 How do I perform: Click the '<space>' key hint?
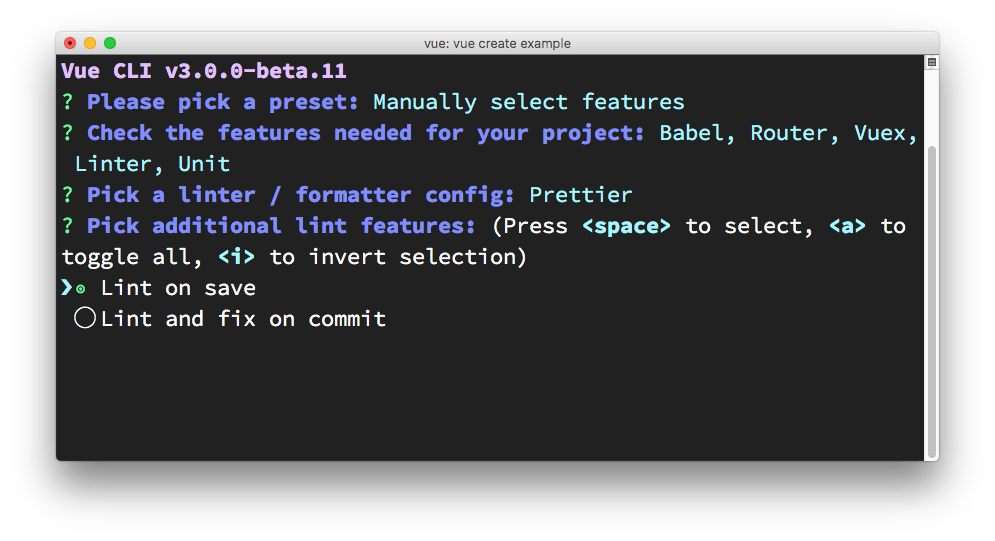pos(626,226)
